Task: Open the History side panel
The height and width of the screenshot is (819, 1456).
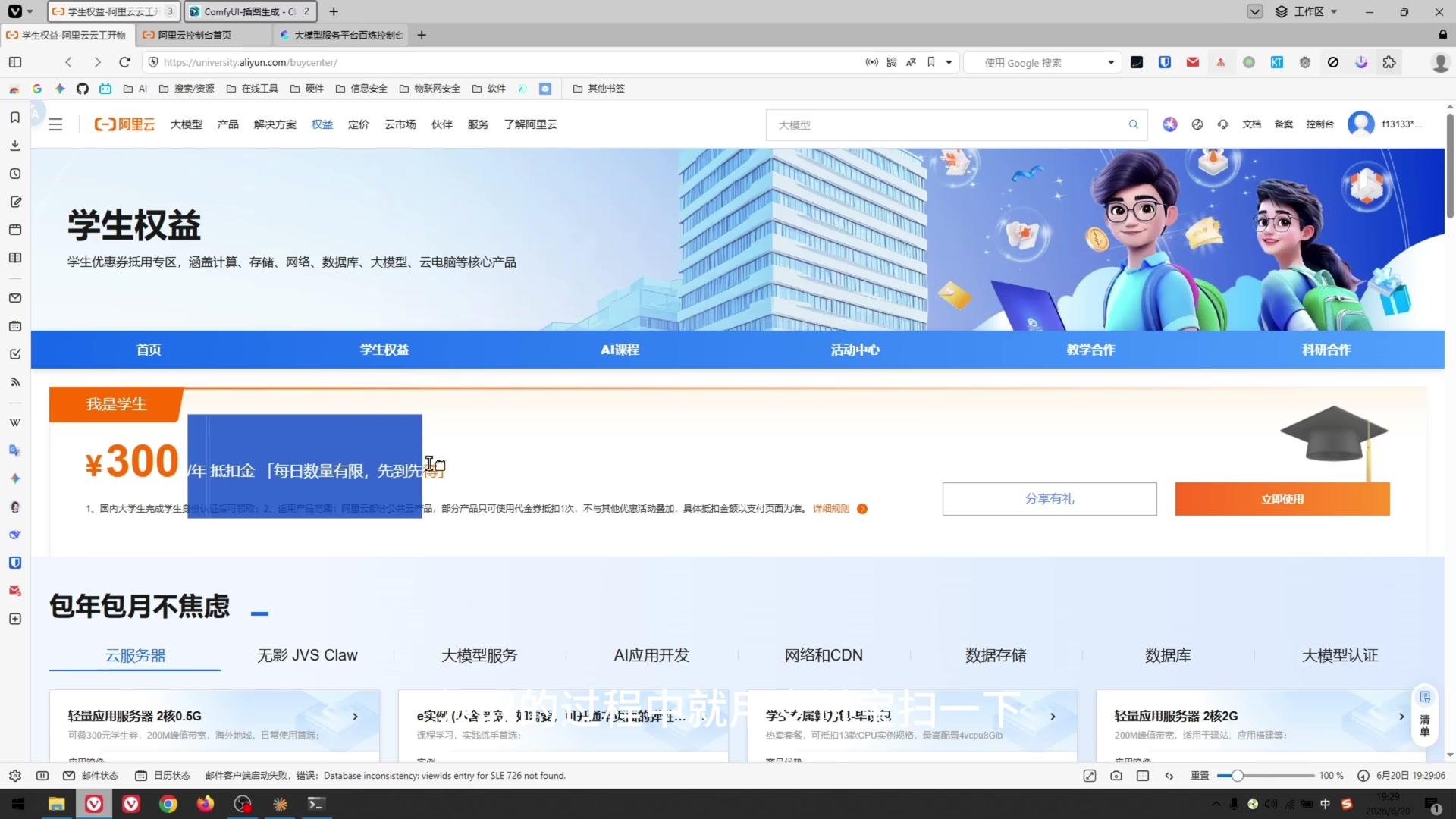Action: [14, 174]
